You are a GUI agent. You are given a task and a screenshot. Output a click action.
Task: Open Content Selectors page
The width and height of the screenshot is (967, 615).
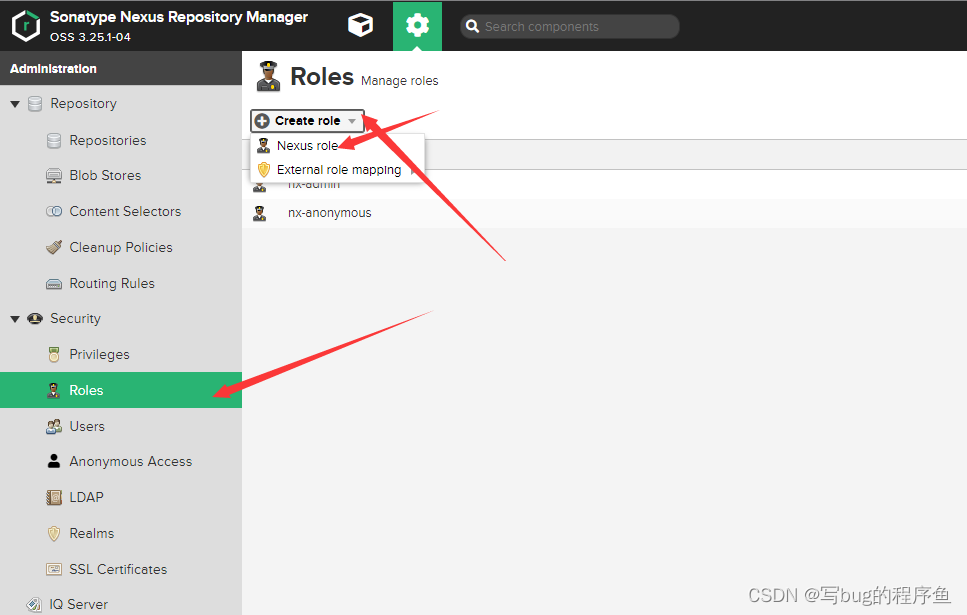tap(125, 212)
